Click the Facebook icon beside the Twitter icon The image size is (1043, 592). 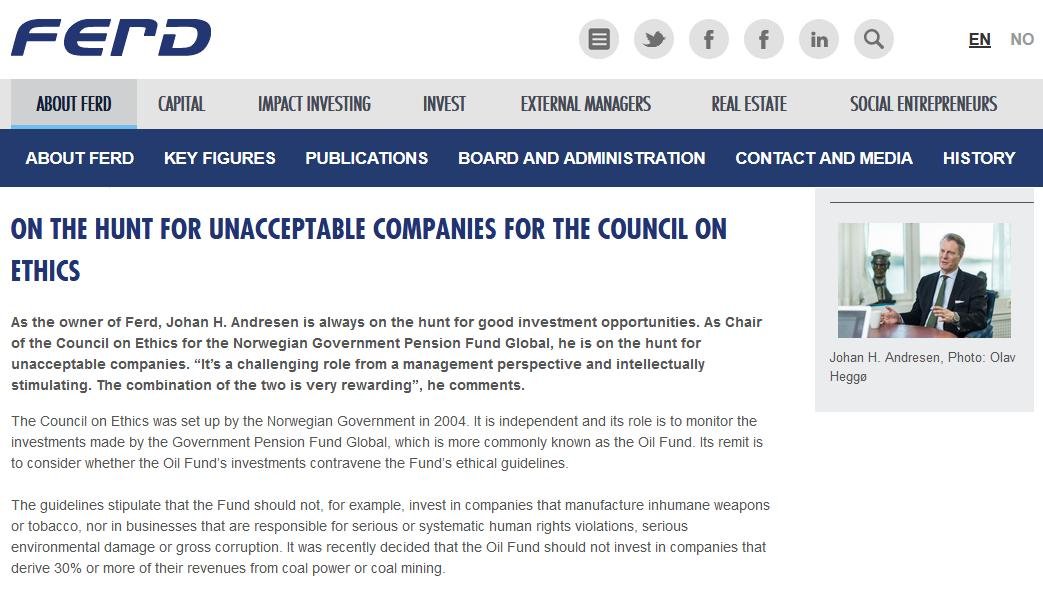click(709, 39)
